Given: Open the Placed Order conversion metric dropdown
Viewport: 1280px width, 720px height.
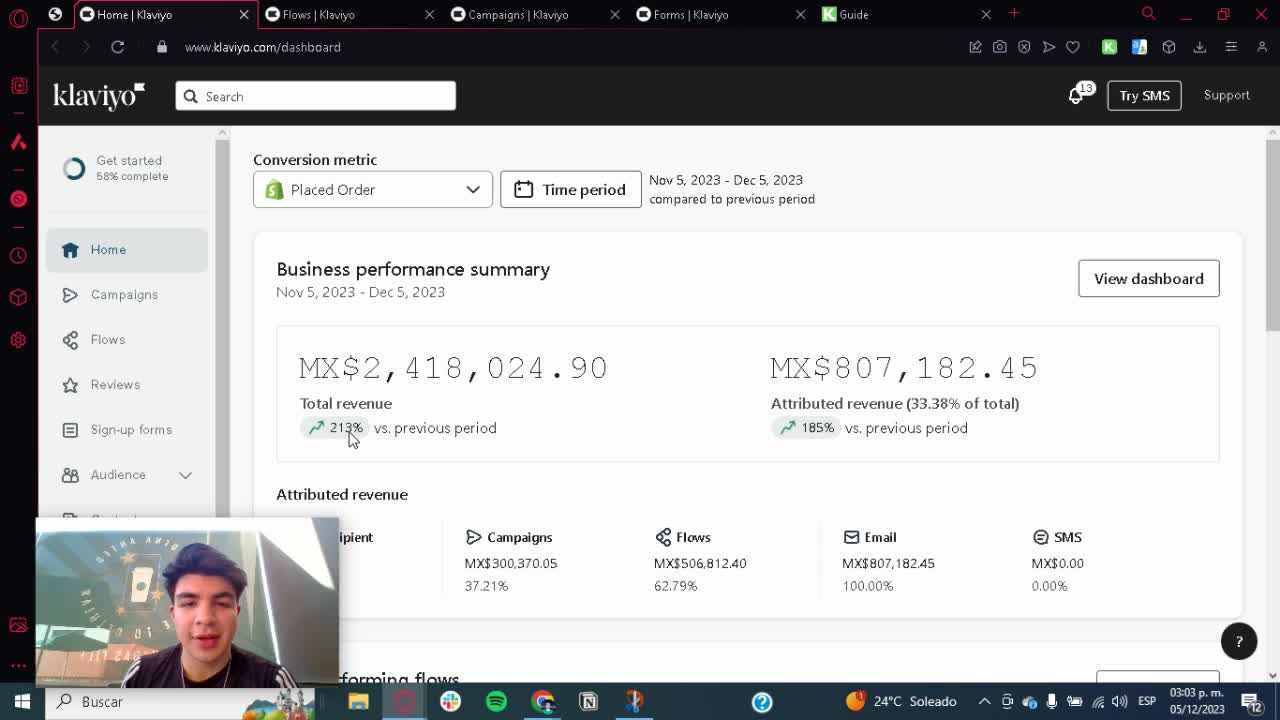Looking at the screenshot, I should coord(372,190).
